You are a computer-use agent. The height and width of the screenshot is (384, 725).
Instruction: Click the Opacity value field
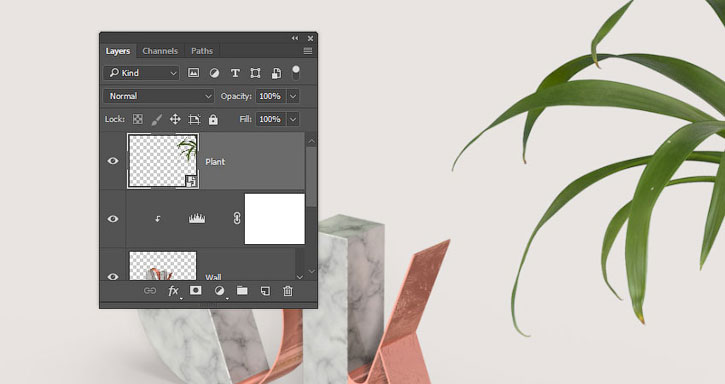pyautogui.click(x=270, y=96)
